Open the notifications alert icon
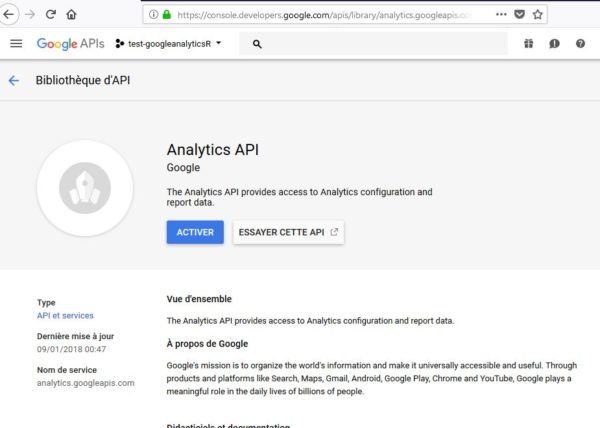This screenshot has height=428, width=600. (x=554, y=44)
